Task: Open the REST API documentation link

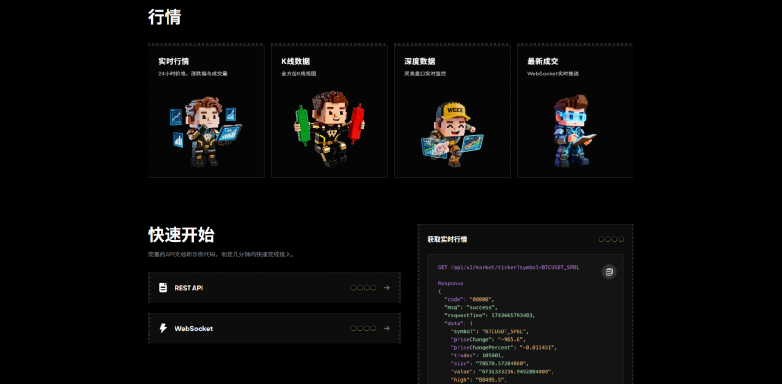Action: click(274, 288)
